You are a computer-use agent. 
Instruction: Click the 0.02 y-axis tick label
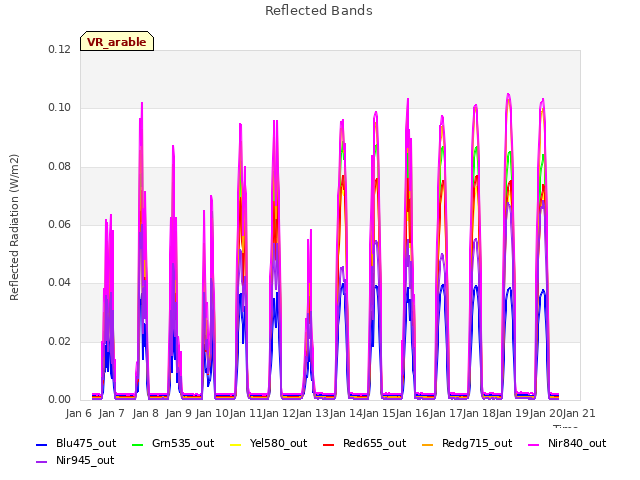60,341
